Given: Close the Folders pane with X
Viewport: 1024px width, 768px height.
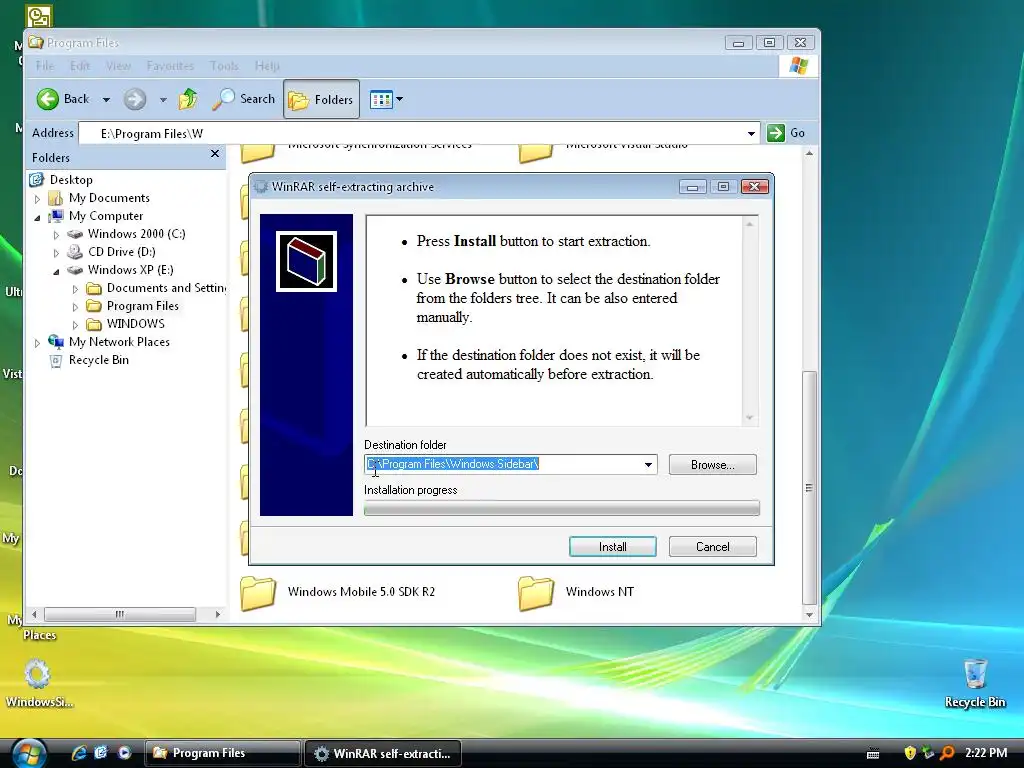Looking at the screenshot, I should coord(215,153).
